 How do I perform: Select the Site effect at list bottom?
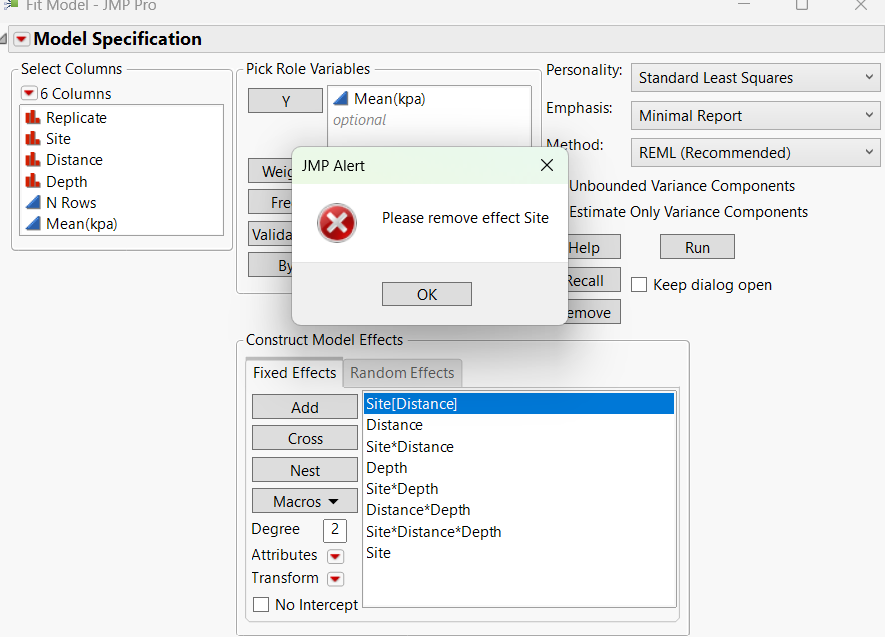pyautogui.click(x=378, y=552)
